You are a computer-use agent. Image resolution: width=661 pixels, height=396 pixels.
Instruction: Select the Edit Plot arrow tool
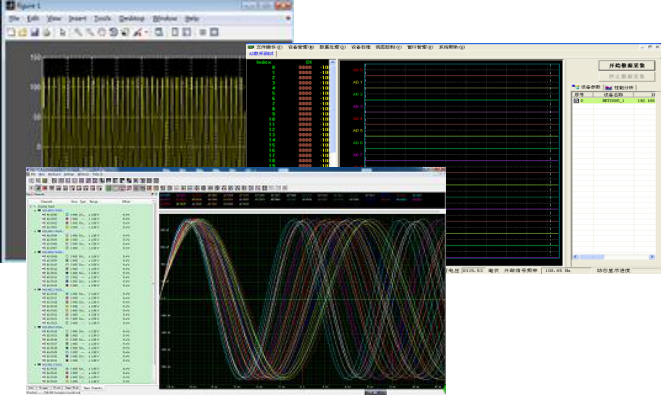click(62, 32)
